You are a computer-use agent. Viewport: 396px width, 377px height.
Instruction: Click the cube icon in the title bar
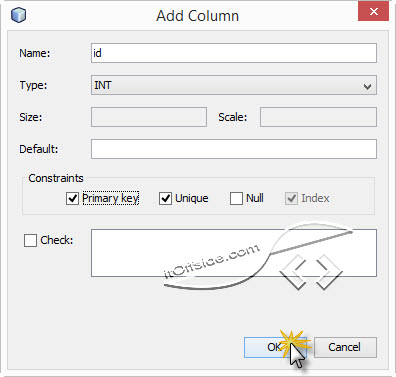tap(18, 15)
